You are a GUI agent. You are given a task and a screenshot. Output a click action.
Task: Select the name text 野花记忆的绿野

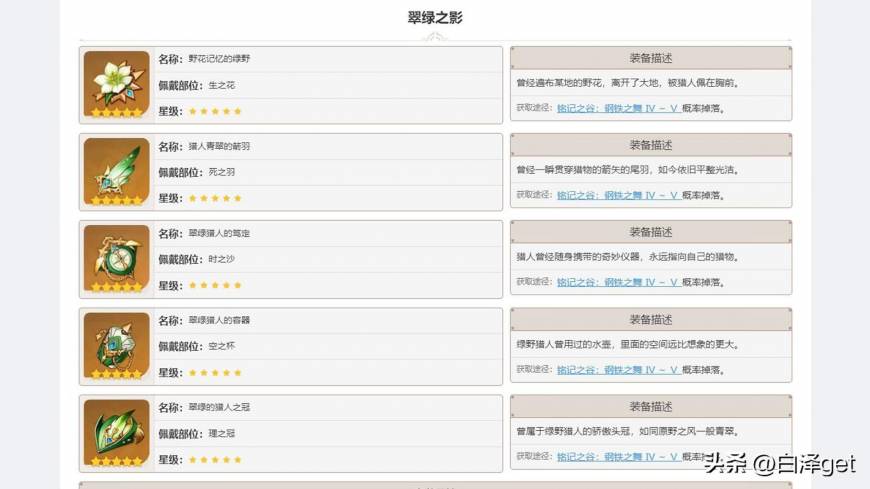219,59
